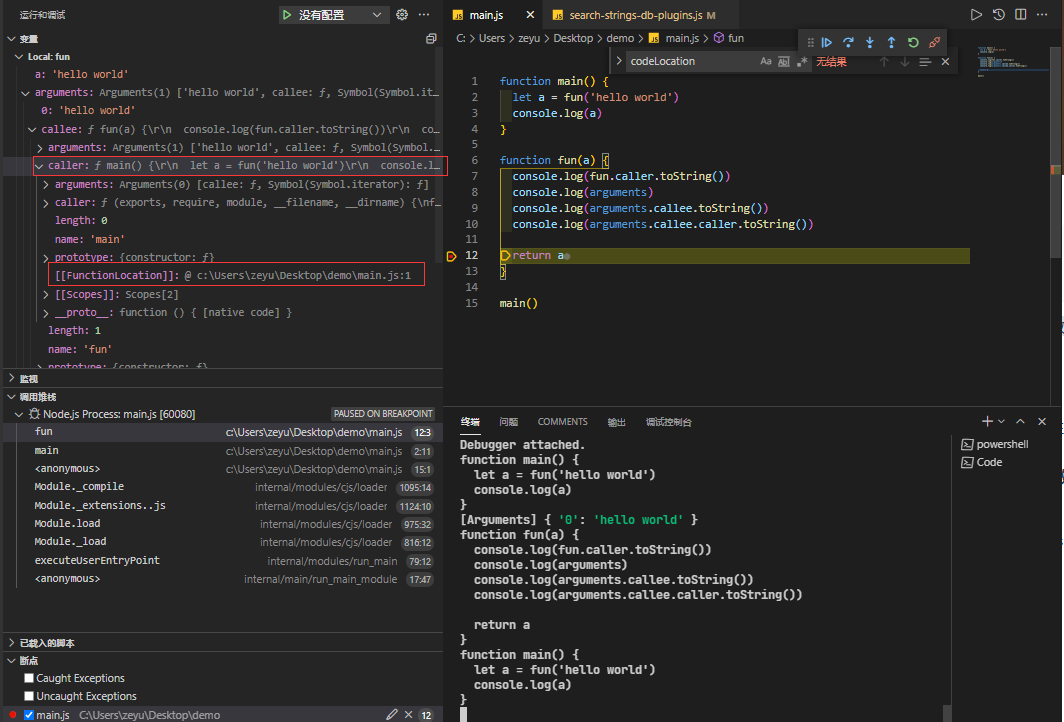Expand the [[Scopes]] tree node

[47, 294]
